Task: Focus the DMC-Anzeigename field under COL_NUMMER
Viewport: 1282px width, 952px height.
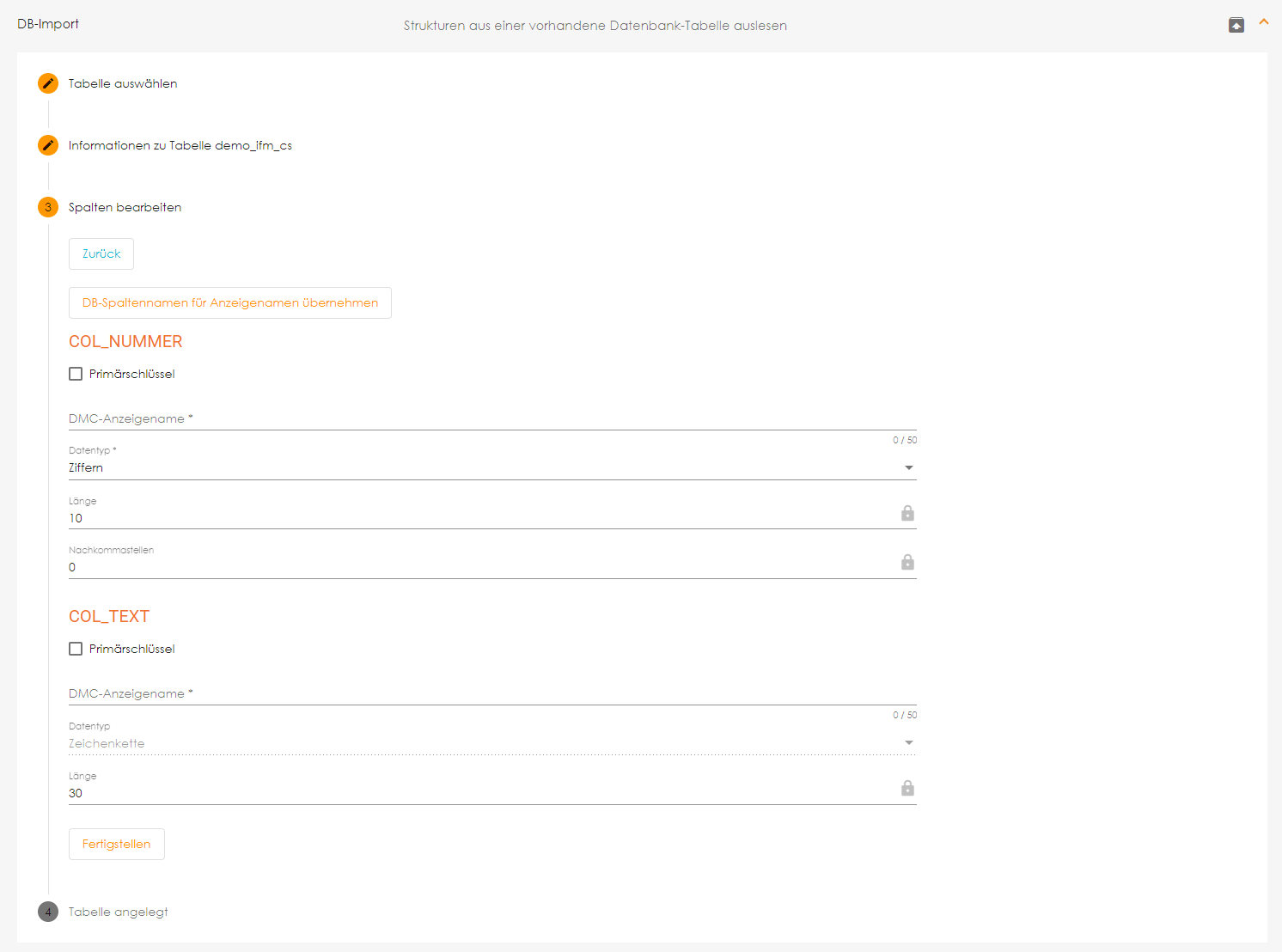Action: tap(491, 418)
